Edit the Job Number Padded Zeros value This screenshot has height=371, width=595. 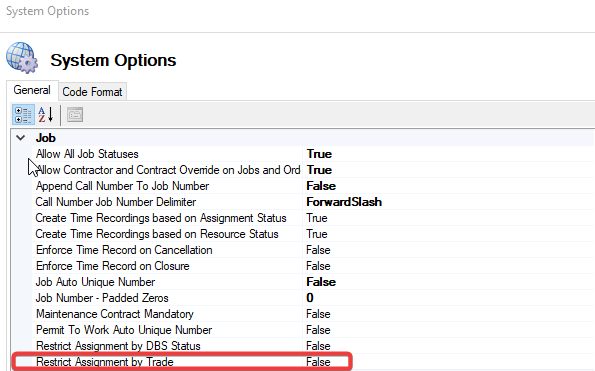[x=310, y=298]
